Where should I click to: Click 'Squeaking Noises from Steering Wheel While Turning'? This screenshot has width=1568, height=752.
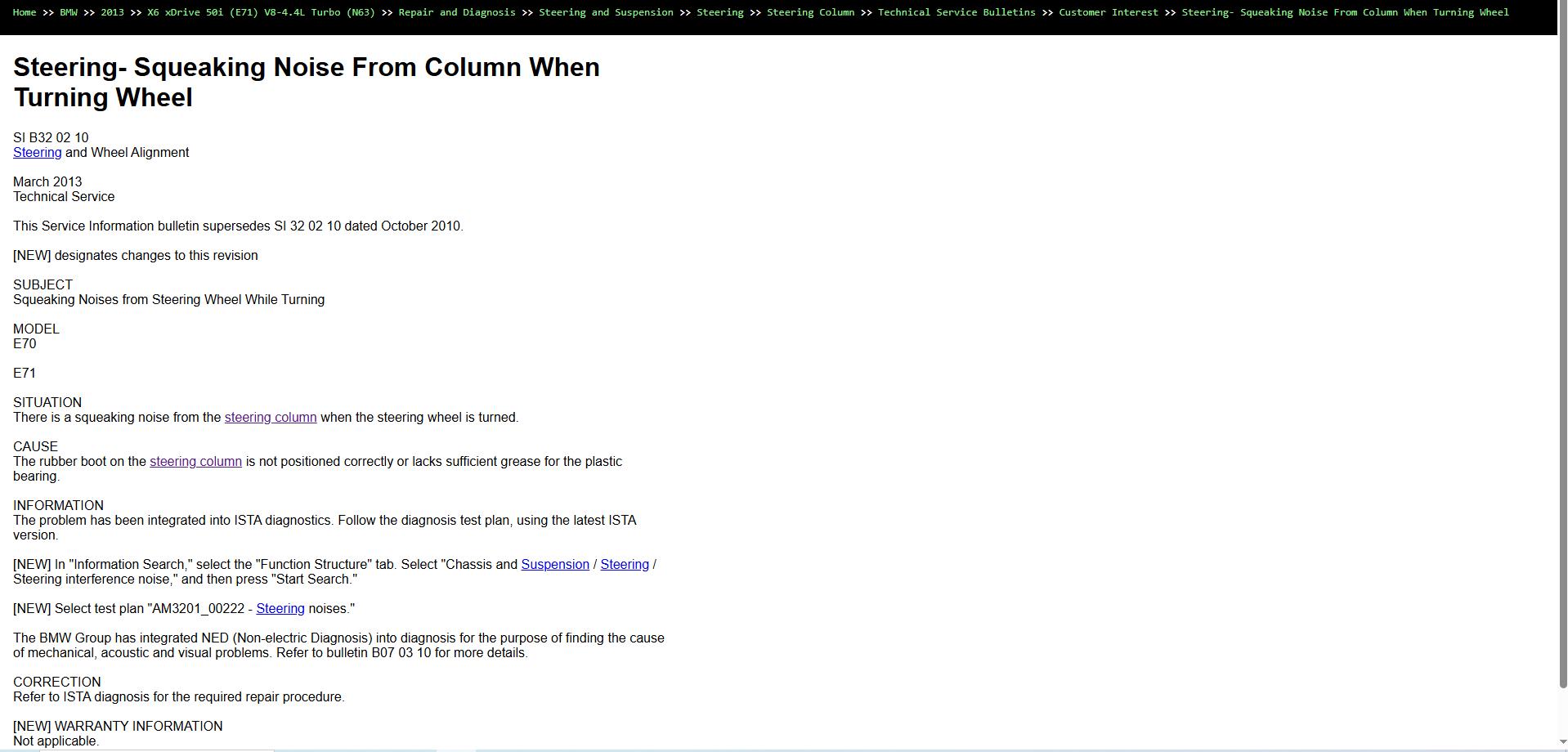(x=168, y=300)
